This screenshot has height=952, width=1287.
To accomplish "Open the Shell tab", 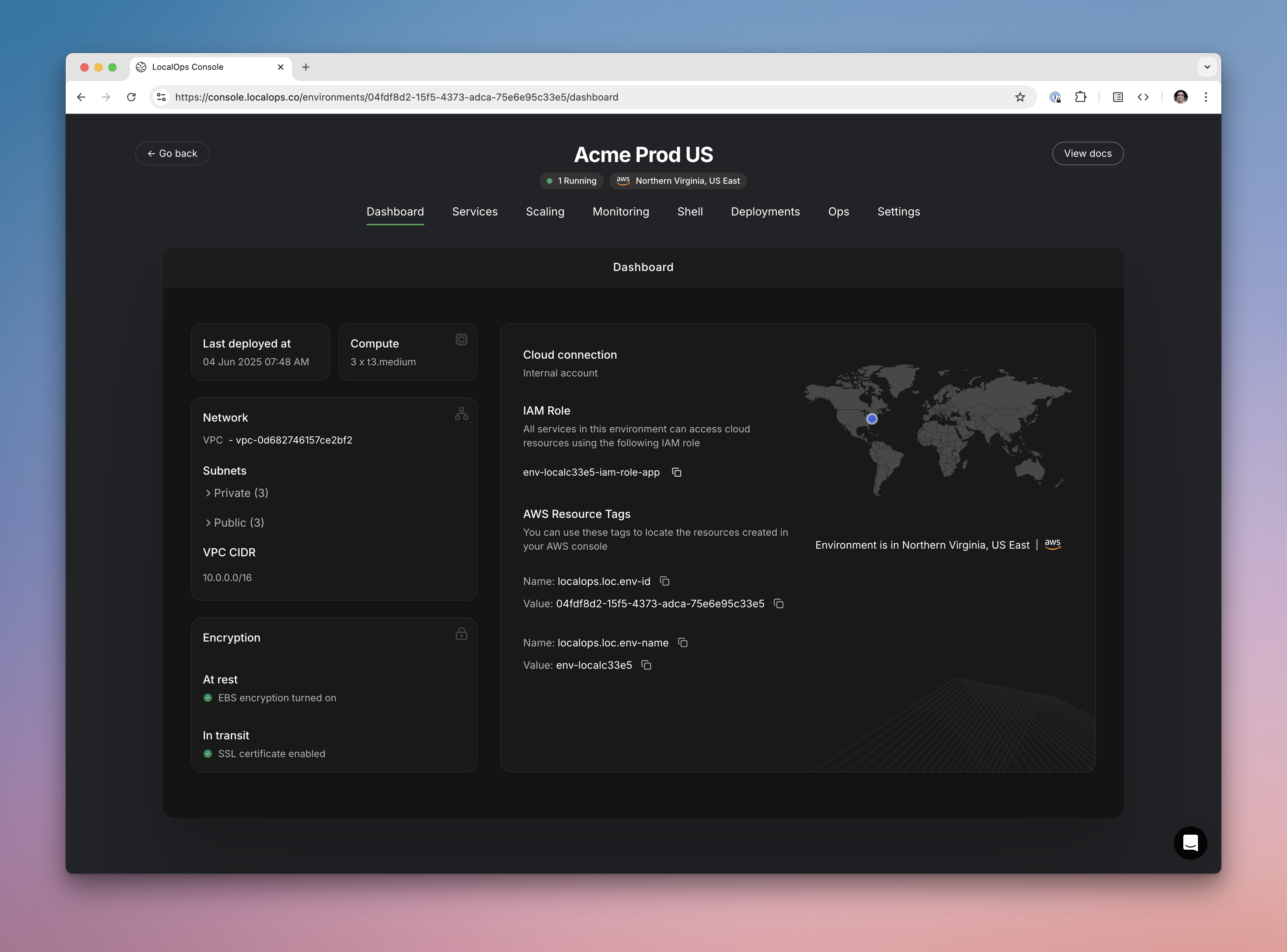I will [x=690, y=212].
